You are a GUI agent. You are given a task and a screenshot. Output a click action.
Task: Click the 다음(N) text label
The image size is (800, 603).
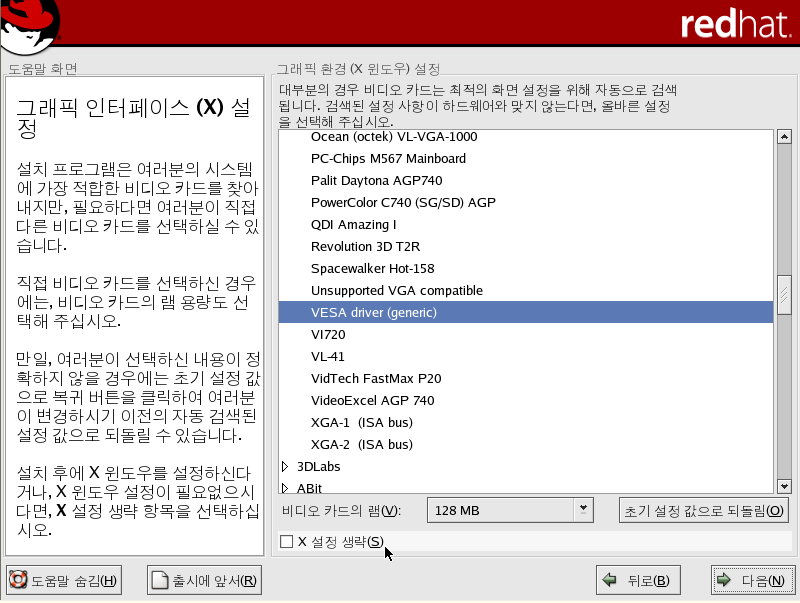(763, 580)
